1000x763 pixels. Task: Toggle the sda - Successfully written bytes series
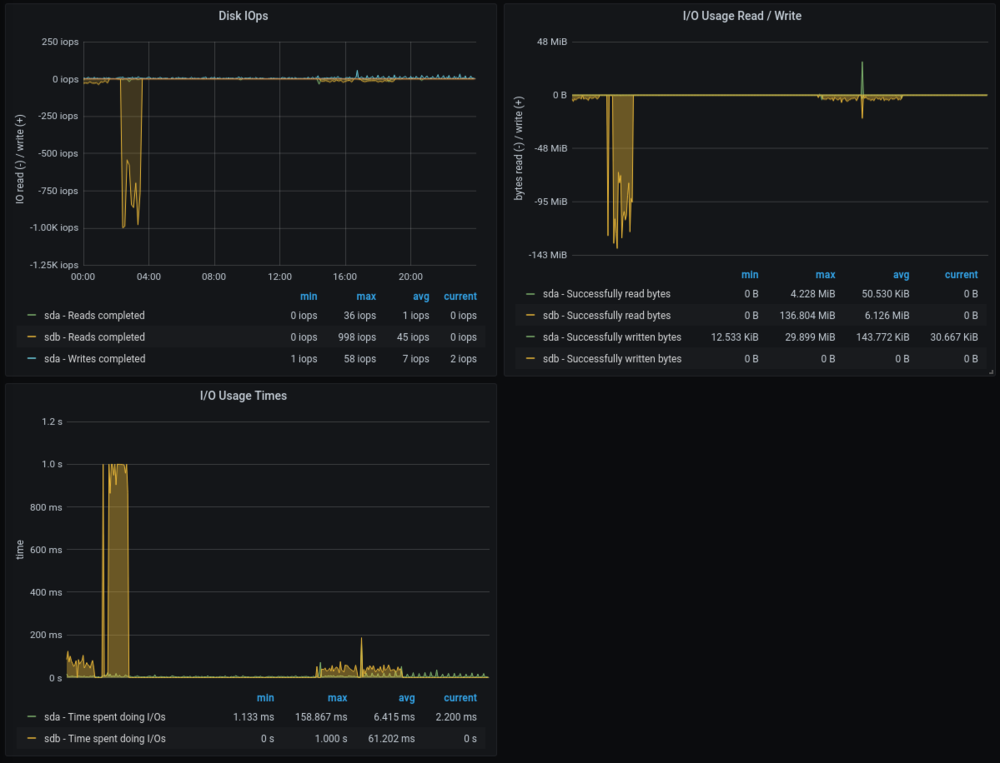coord(612,337)
